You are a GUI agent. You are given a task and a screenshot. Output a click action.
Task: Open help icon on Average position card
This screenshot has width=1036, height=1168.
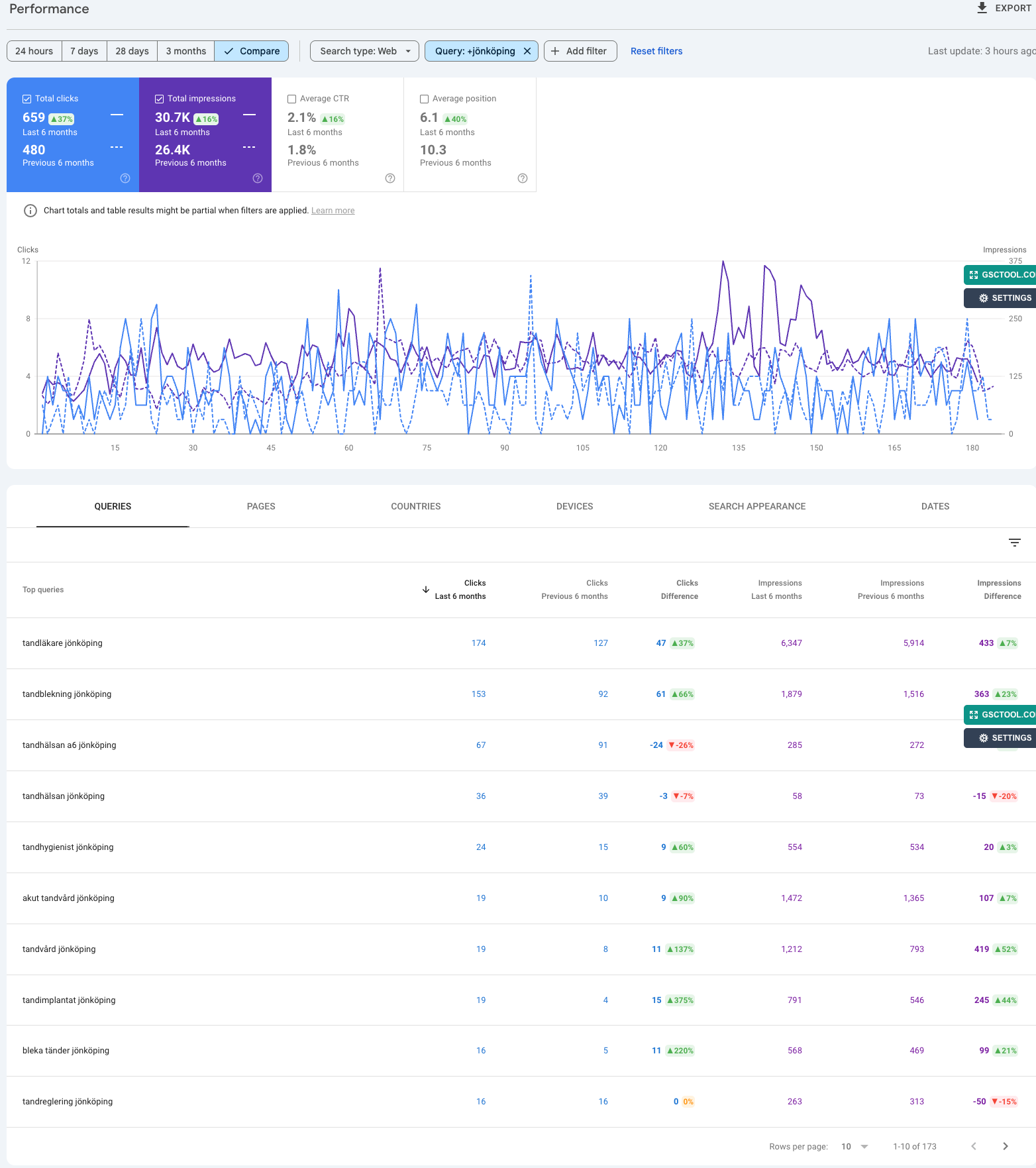(x=523, y=178)
